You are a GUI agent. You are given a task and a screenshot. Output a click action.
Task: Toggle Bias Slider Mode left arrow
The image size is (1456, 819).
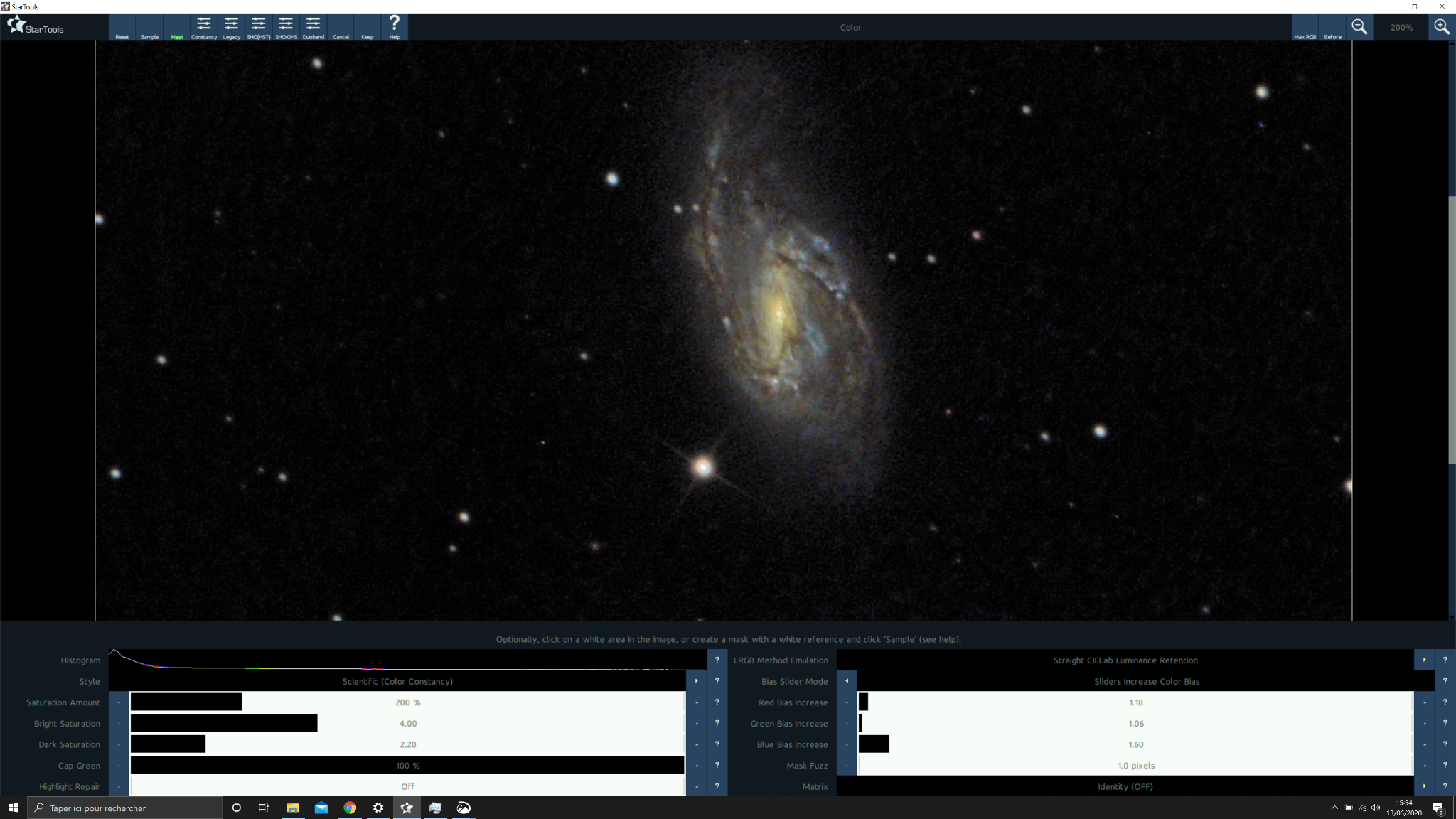[x=847, y=681]
